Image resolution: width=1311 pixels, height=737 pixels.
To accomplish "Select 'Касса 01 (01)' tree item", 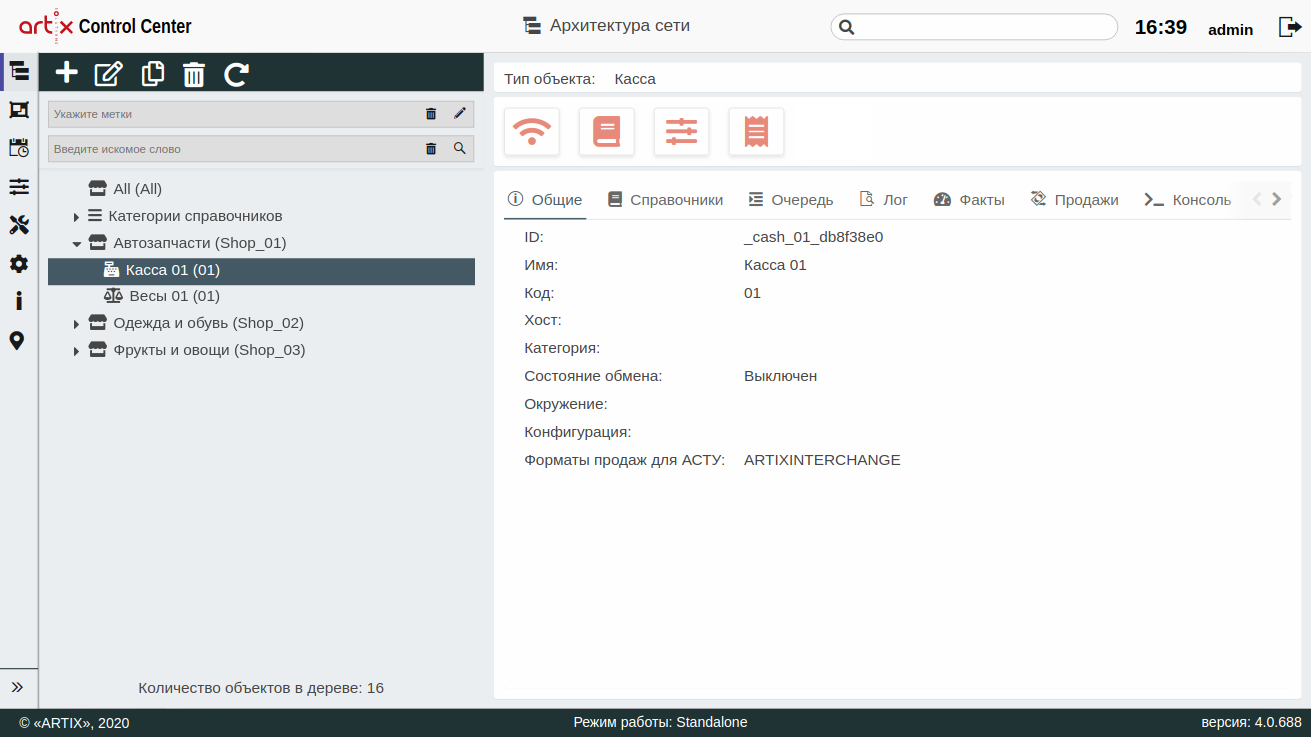I will [x=261, y=270].
